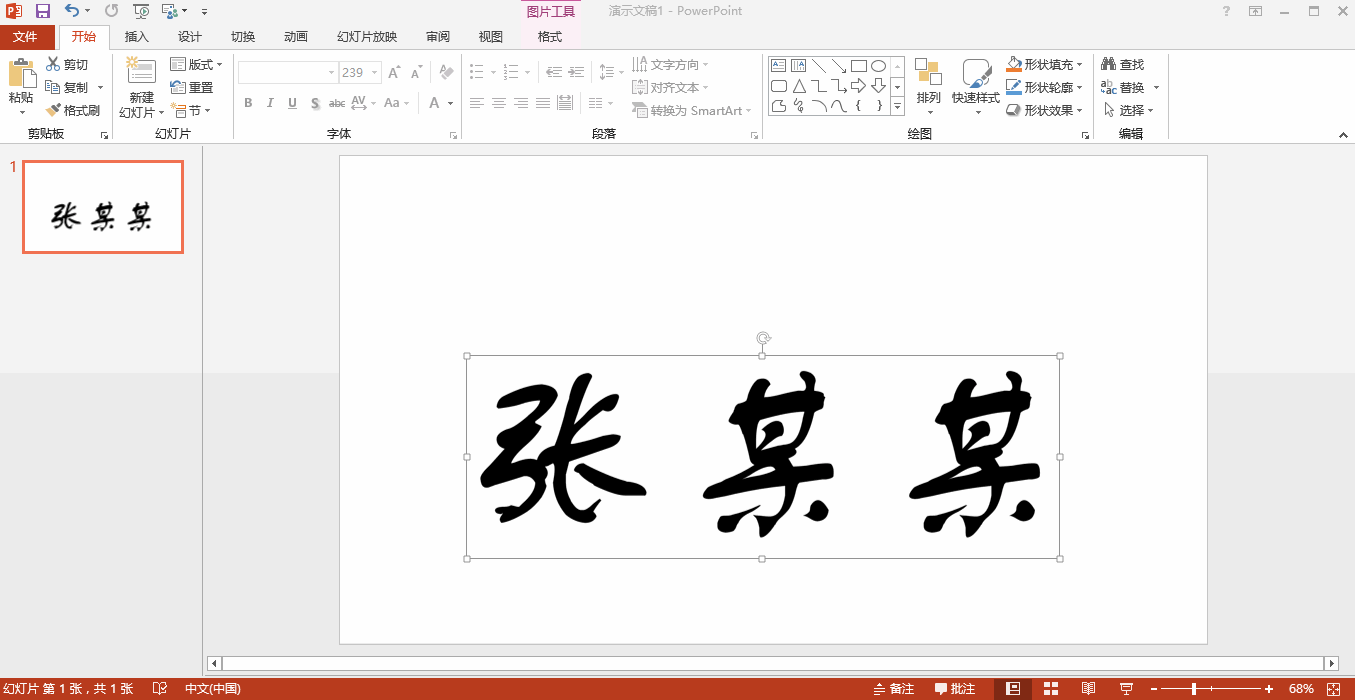Expand the Shape Fill (形状填充) dropdown
1355x700 pixels.
tap(1080, 64)
